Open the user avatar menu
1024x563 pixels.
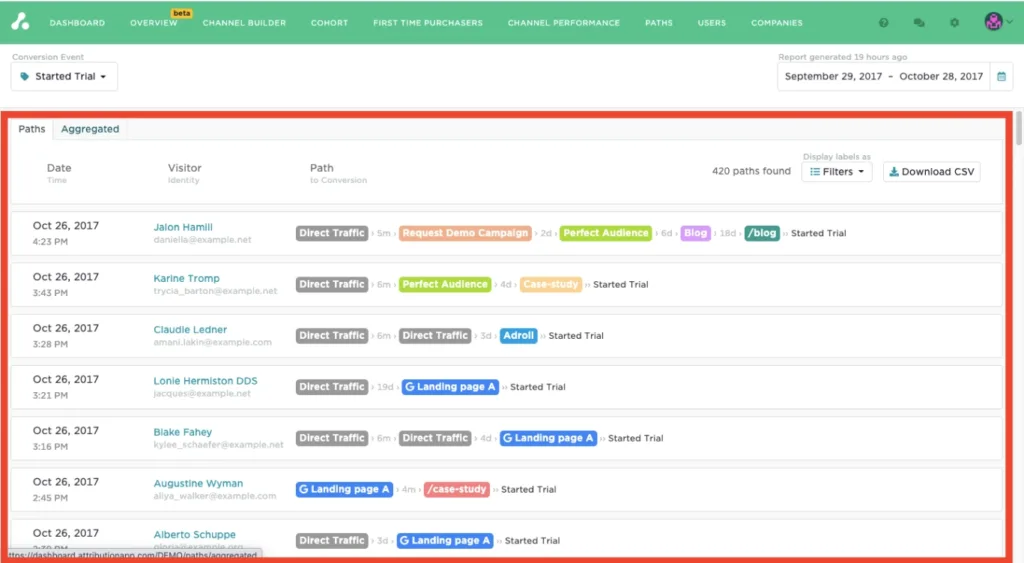(x=993, y=22)
